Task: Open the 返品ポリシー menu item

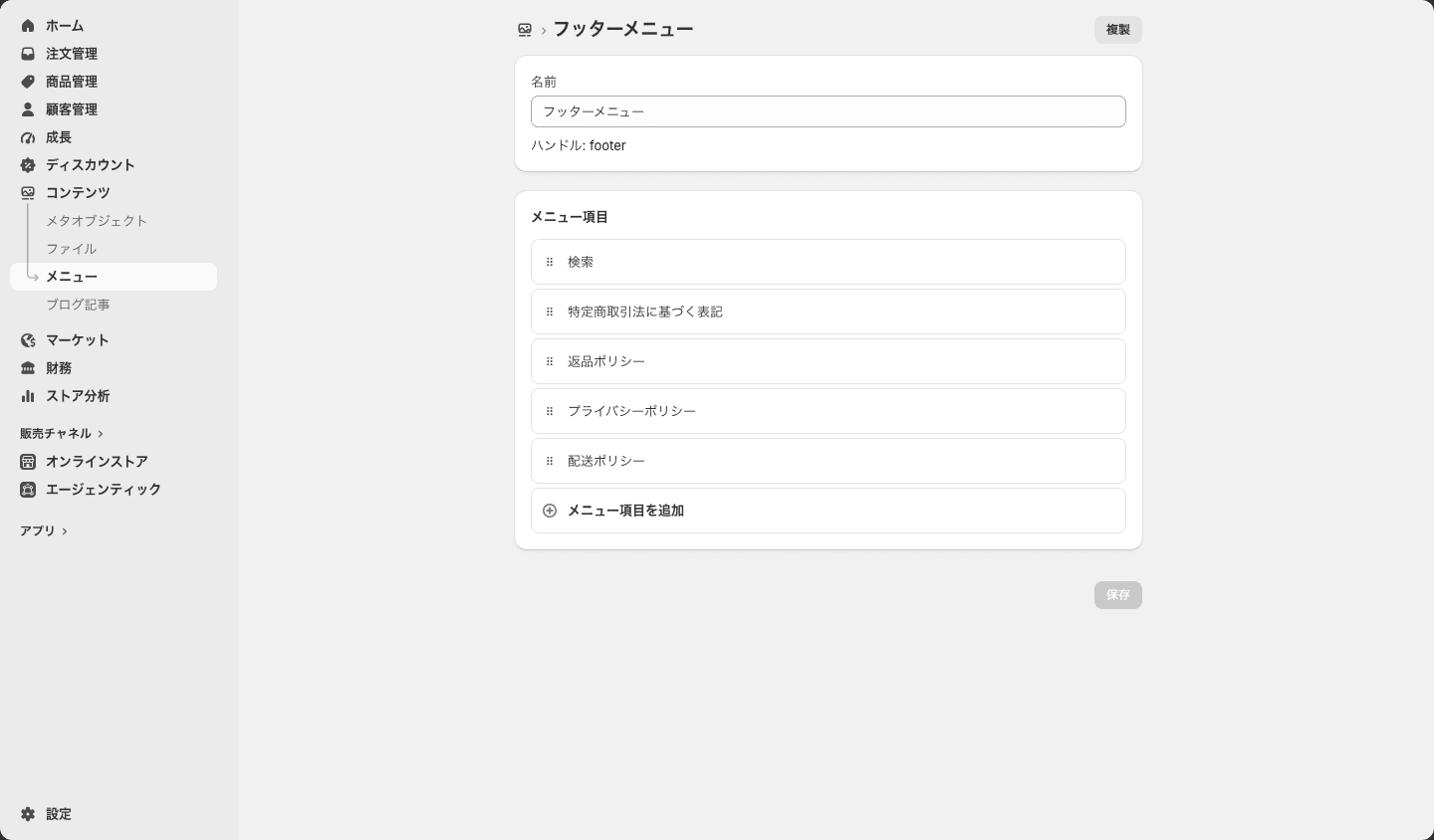Action: click(x=829, y=361)
